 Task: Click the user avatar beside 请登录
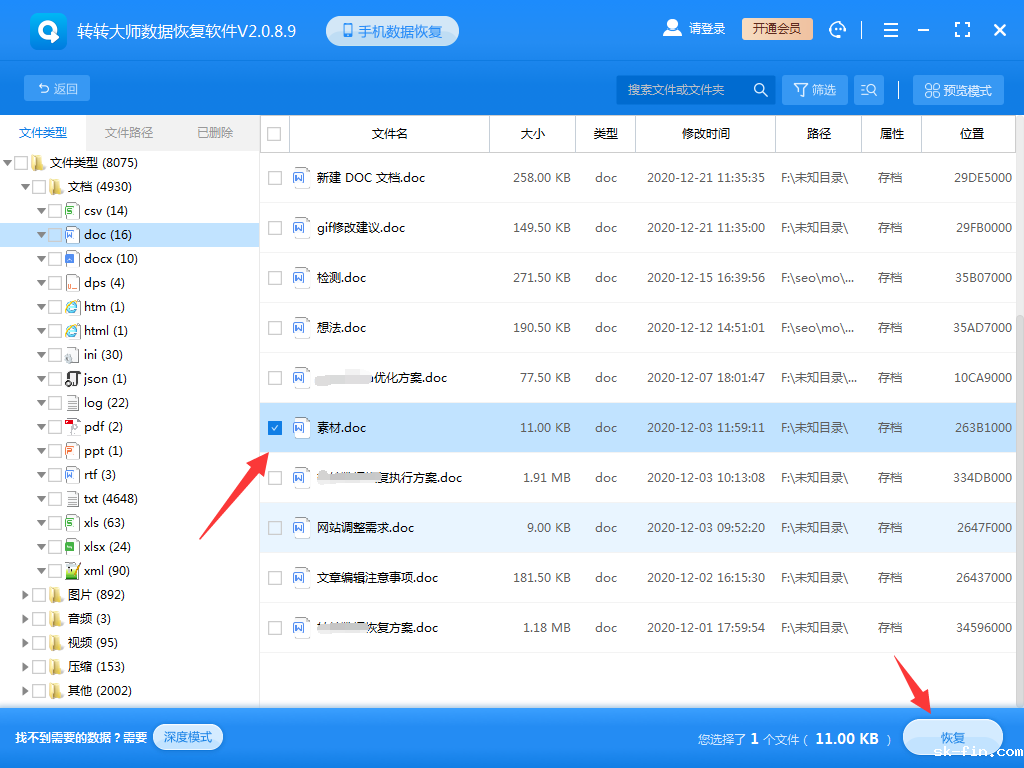pyautogui.click(x=671, y=28)
